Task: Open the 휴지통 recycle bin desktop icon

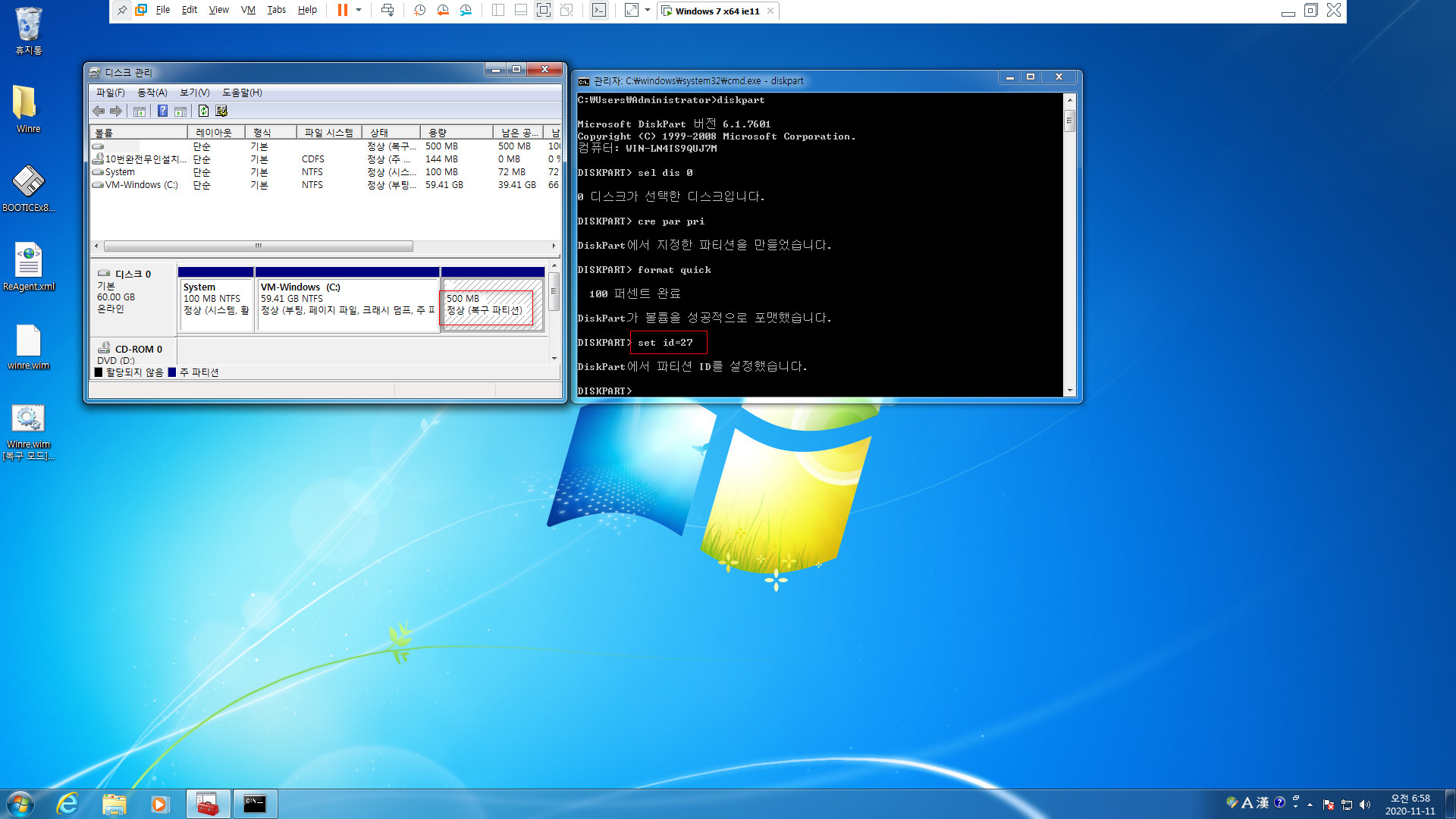Action: pos(29,30)
